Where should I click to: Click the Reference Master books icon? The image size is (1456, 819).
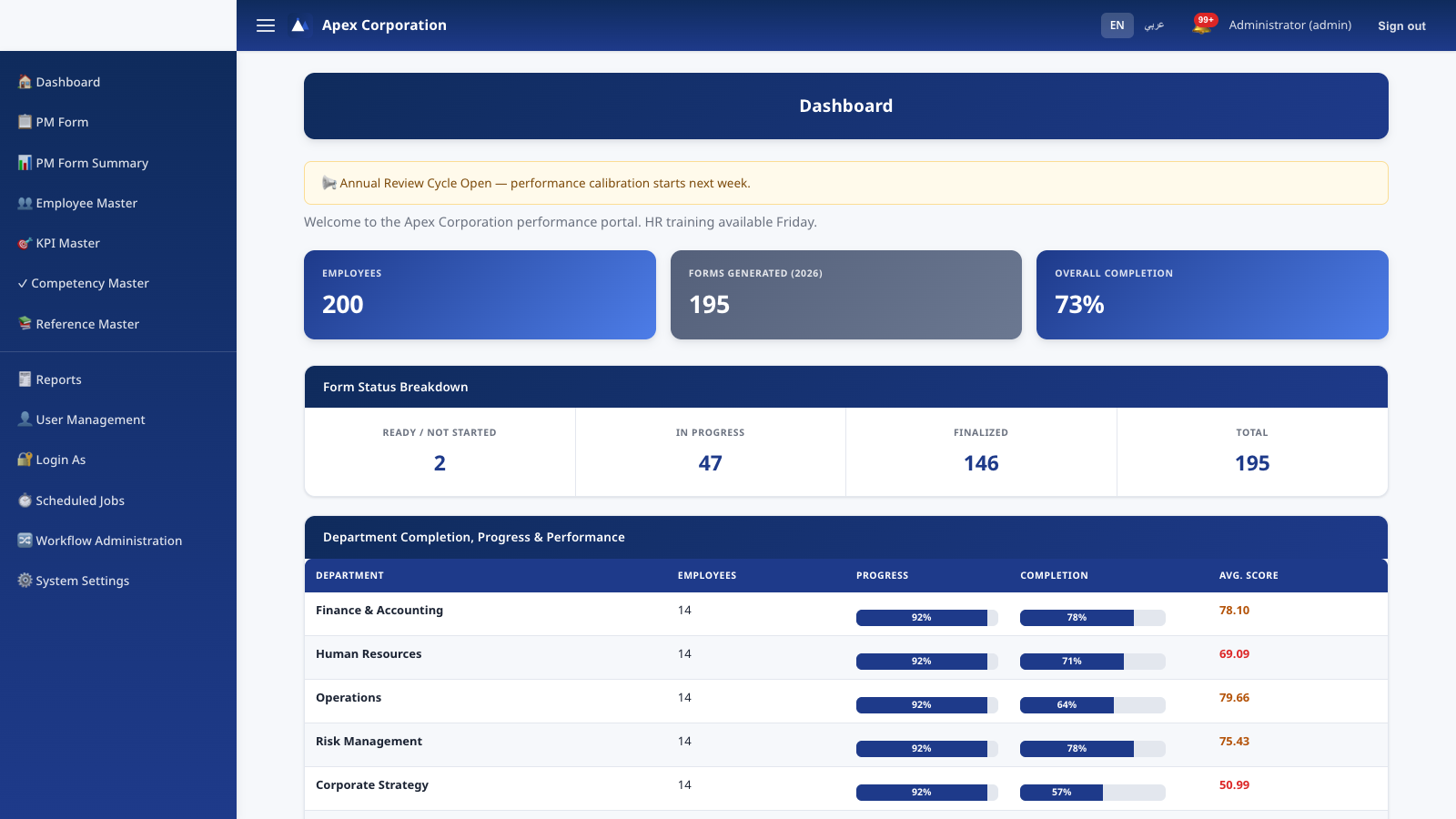[x=25, y=324]
